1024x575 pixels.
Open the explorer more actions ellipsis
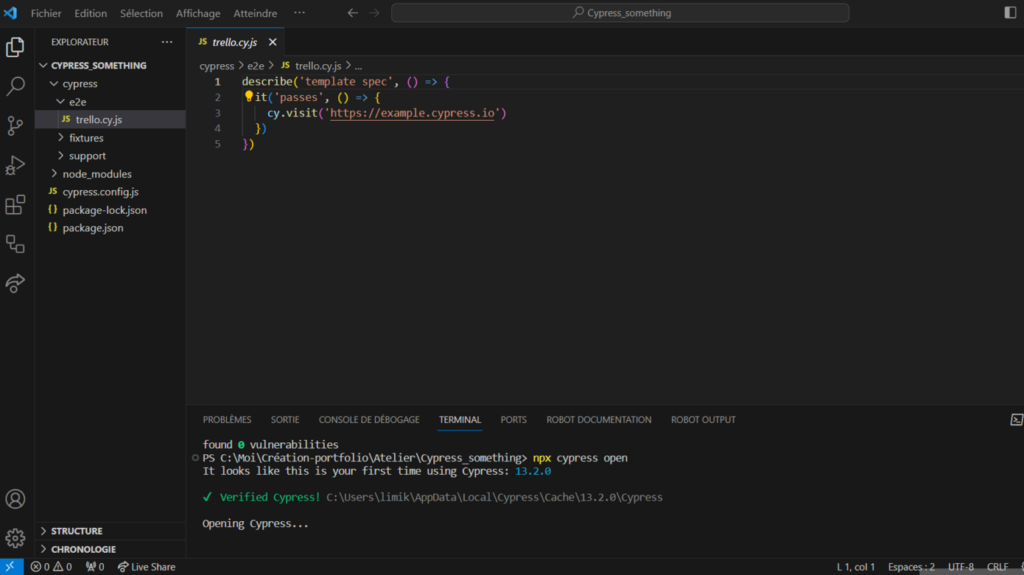pos(167,42)
